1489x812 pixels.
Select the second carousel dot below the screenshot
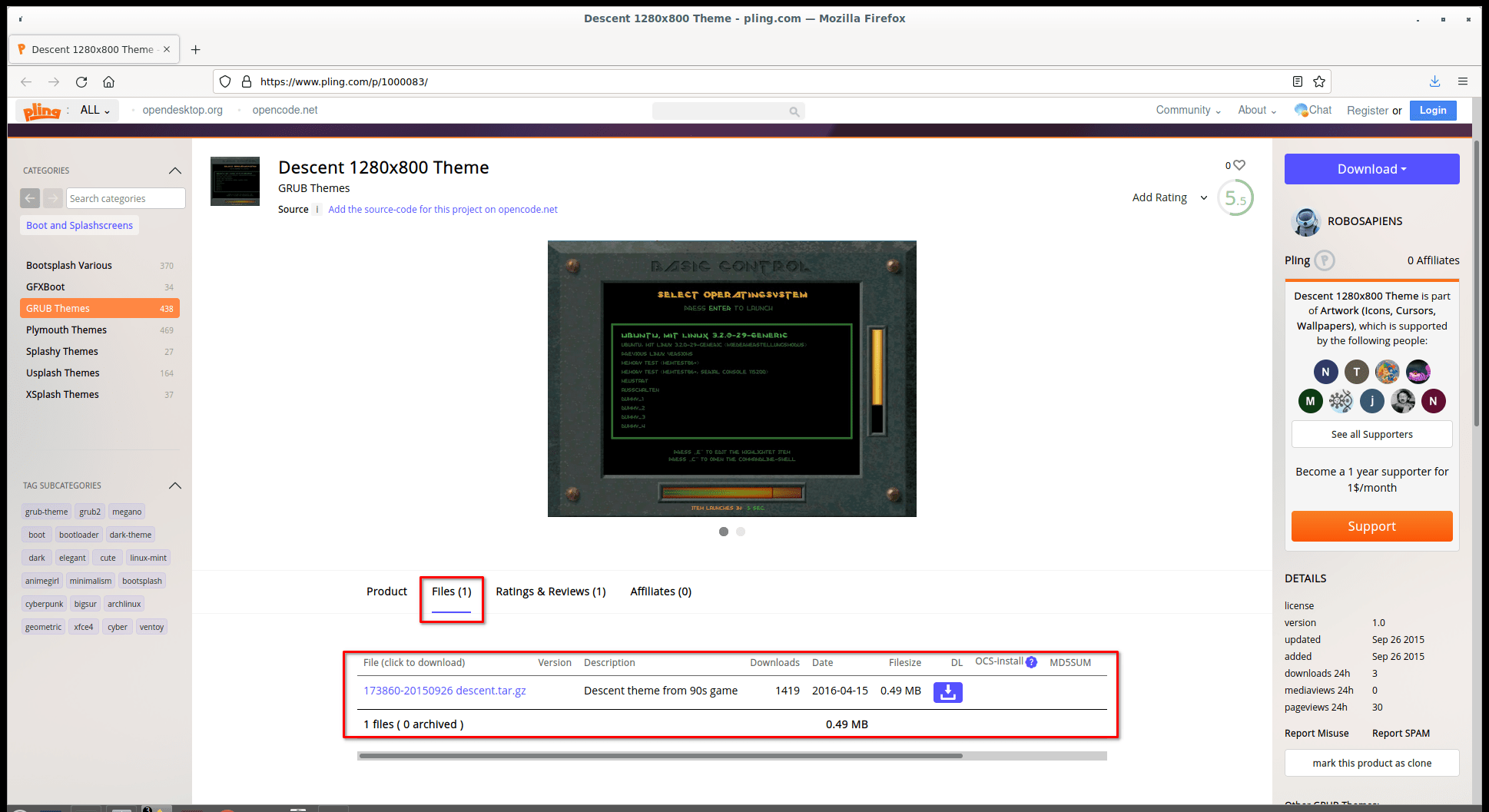(x=741, y=531)
